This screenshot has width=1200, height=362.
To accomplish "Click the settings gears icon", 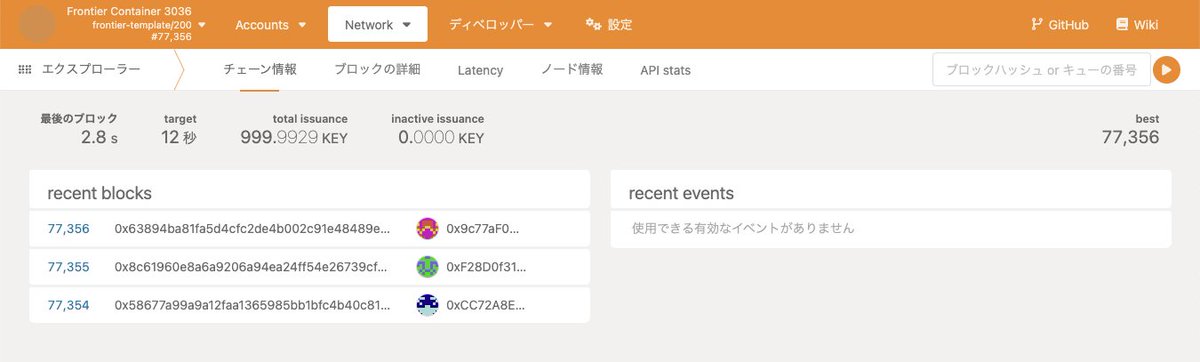I will click(593, 24).
